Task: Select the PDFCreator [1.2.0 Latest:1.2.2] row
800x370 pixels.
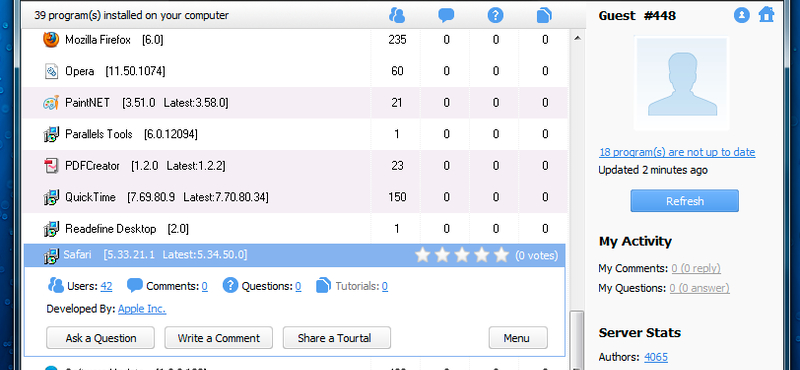Action: [295, 166]
